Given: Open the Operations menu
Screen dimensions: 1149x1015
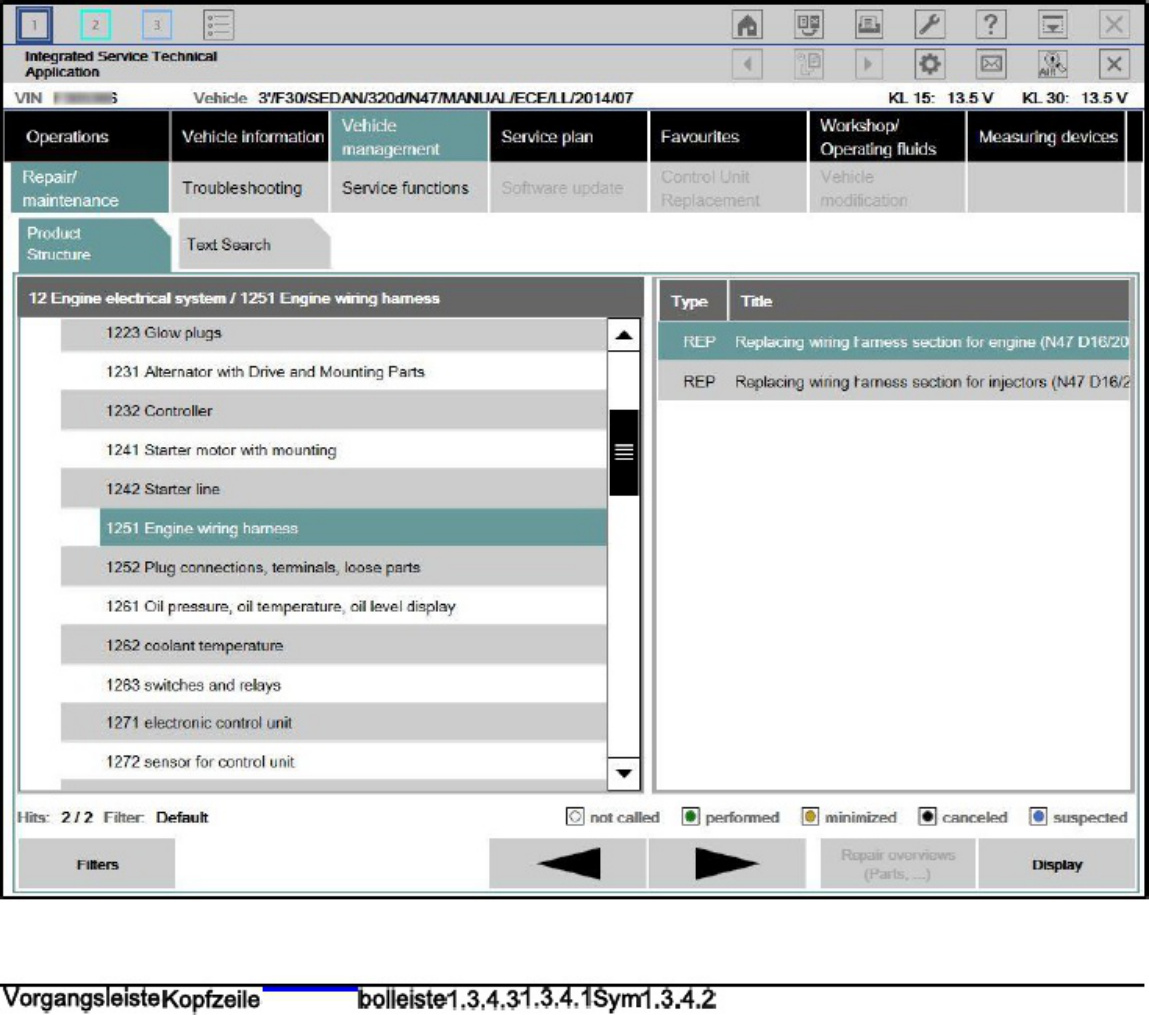Looking at the screenshot, I should pos(86,136).
